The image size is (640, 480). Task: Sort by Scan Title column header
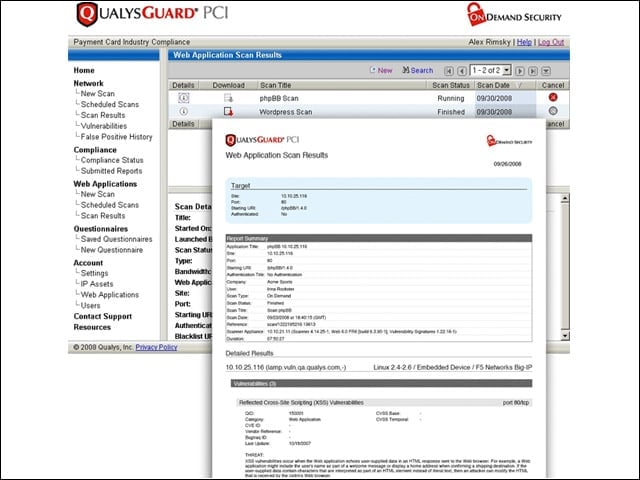click(276, 85)
